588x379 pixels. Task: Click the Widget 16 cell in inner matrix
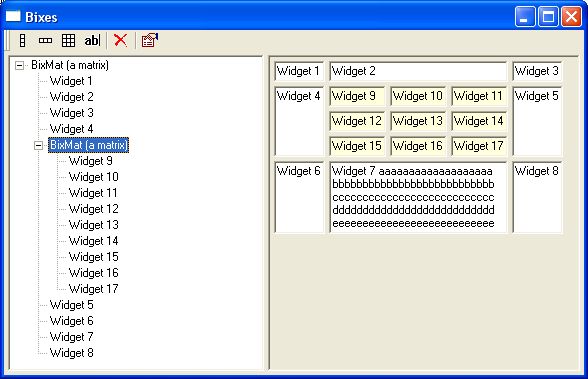pos(418,146)
